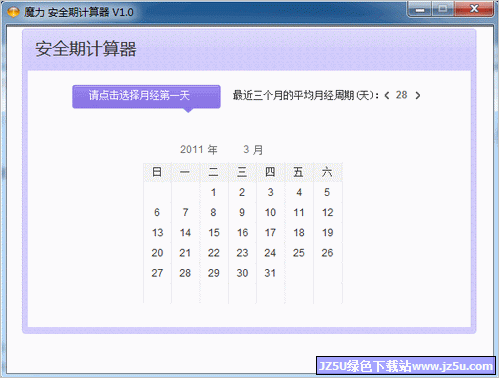Choose day 16 in the calendar
499x378 pixels.
pyautogui.click(x=242, y=233)
